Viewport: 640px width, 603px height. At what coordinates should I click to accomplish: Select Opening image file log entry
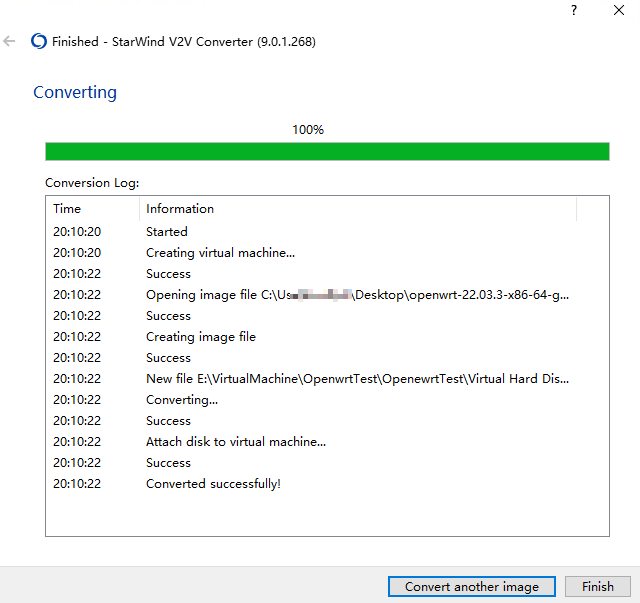pyautogui.click(x=327, y=295)
